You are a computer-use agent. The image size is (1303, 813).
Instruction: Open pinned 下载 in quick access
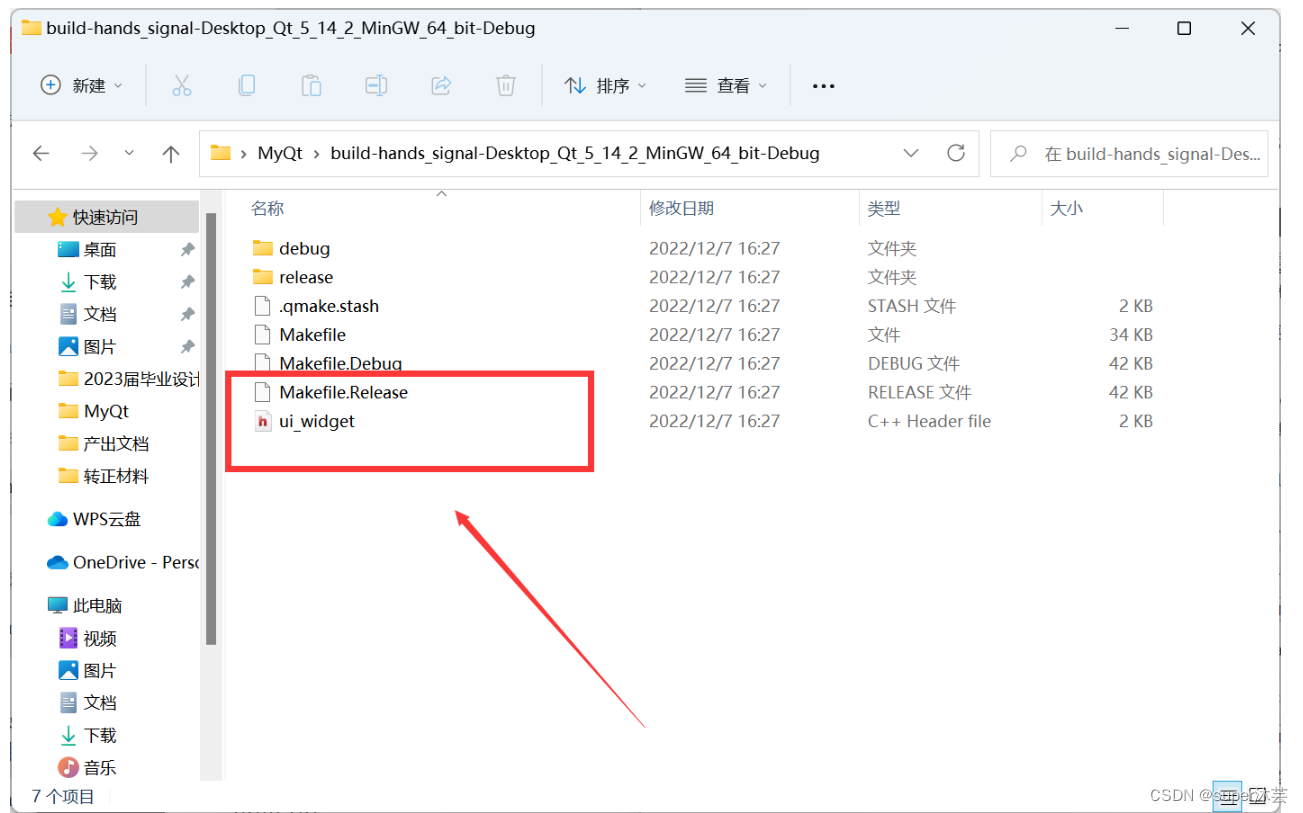tap(100, 282)
